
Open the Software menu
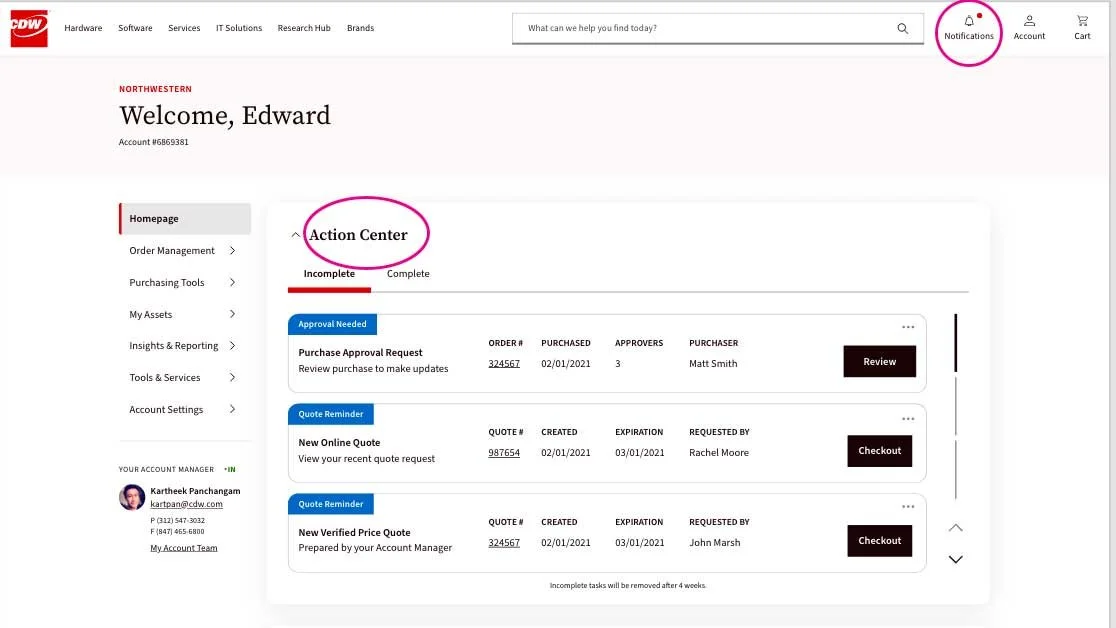tap(135, 28)
